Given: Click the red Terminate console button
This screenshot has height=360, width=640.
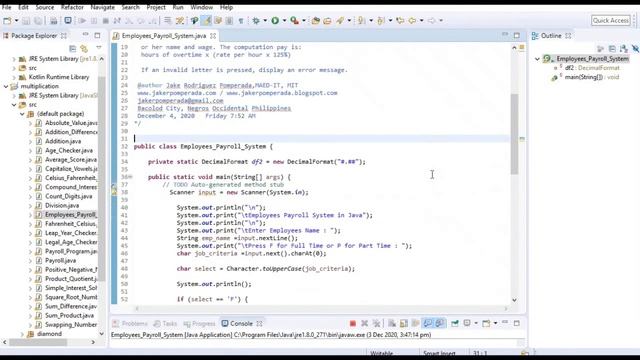Looking at the screenshot, I should coord(353,323).
